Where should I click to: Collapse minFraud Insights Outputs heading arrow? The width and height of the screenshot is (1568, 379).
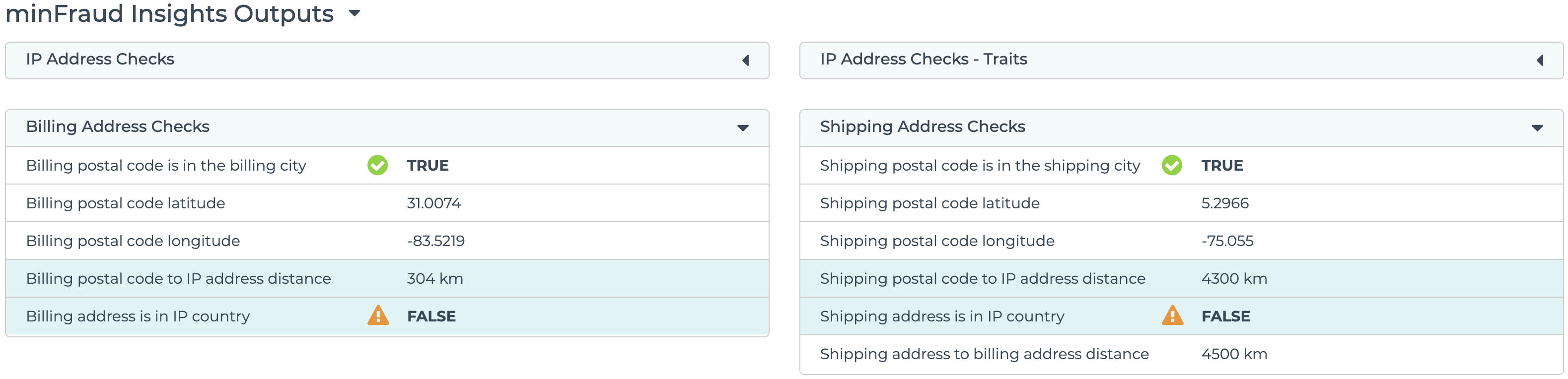(x=355, y=13)
